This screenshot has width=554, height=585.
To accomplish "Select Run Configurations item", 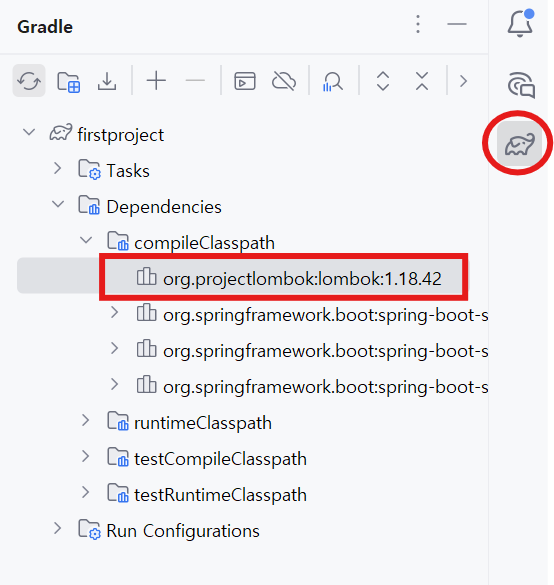I will (x=183, y=531).
